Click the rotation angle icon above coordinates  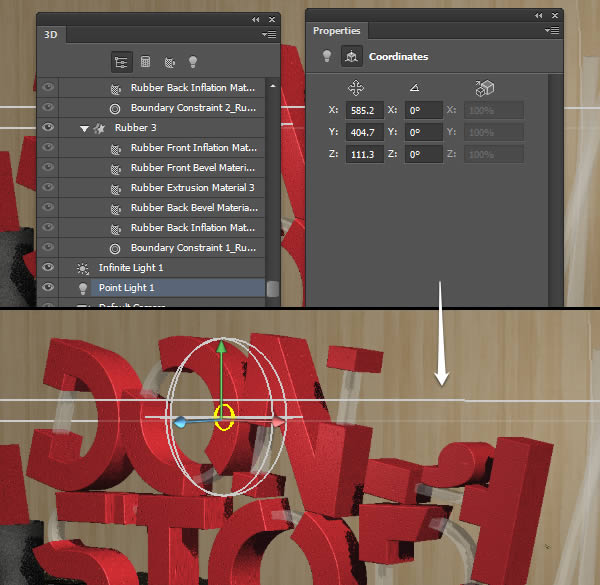point(414,88)
